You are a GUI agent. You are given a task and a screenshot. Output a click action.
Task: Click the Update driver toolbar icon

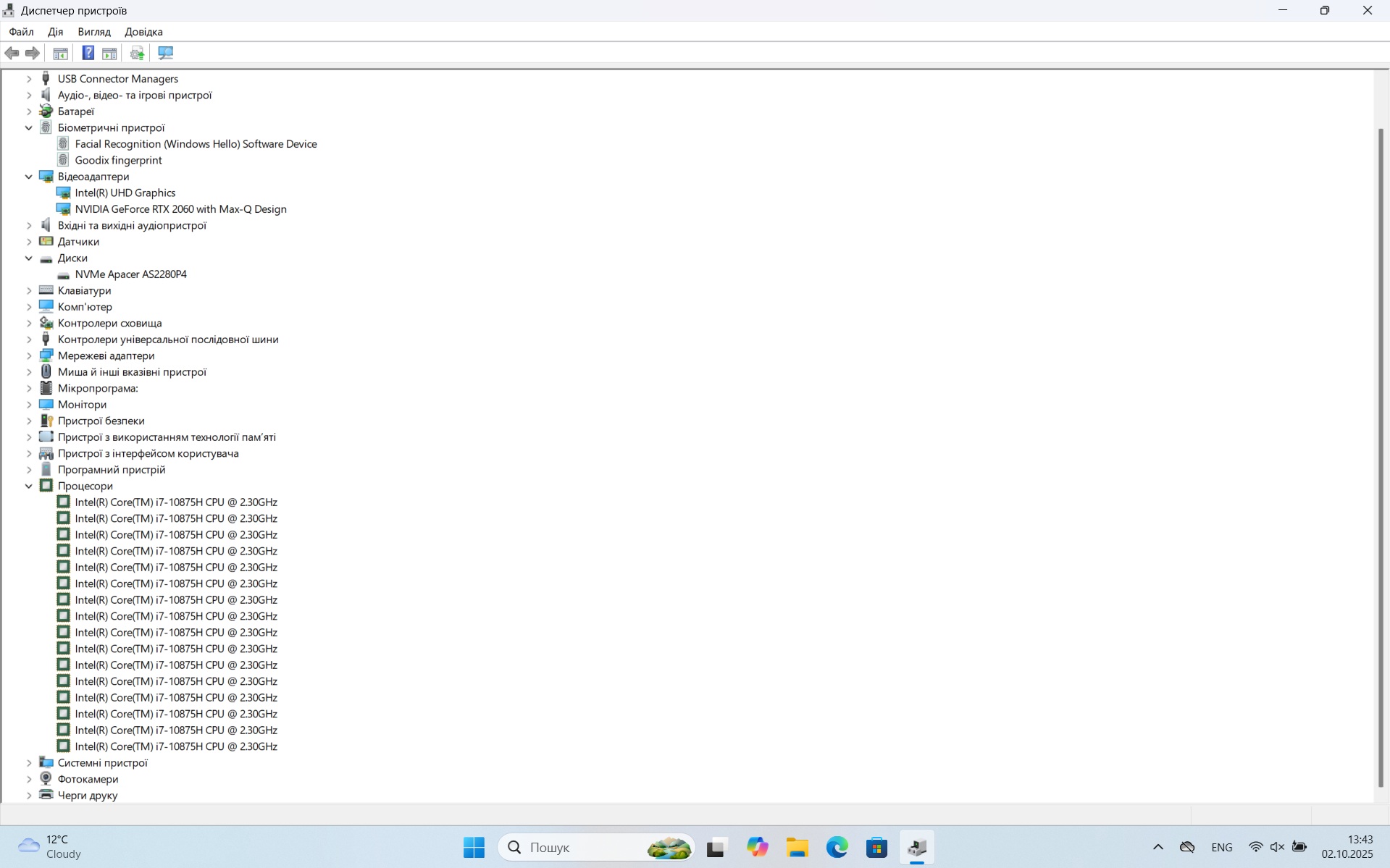click(x=137, y=53)
